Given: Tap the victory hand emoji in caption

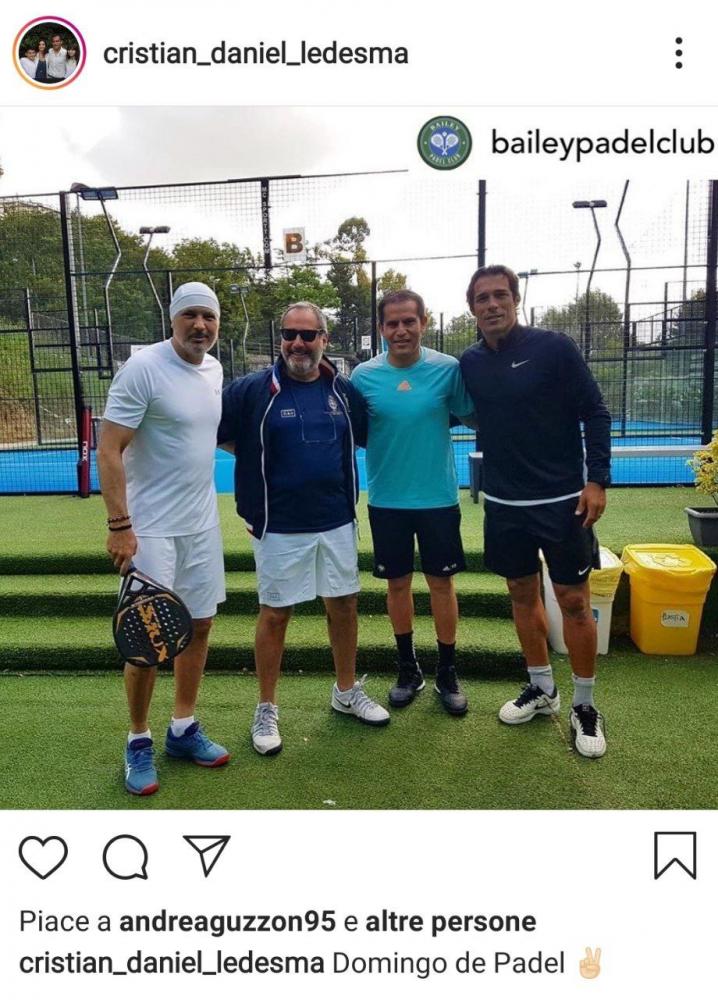Looking at the screenshot, I should coord(588,963).
